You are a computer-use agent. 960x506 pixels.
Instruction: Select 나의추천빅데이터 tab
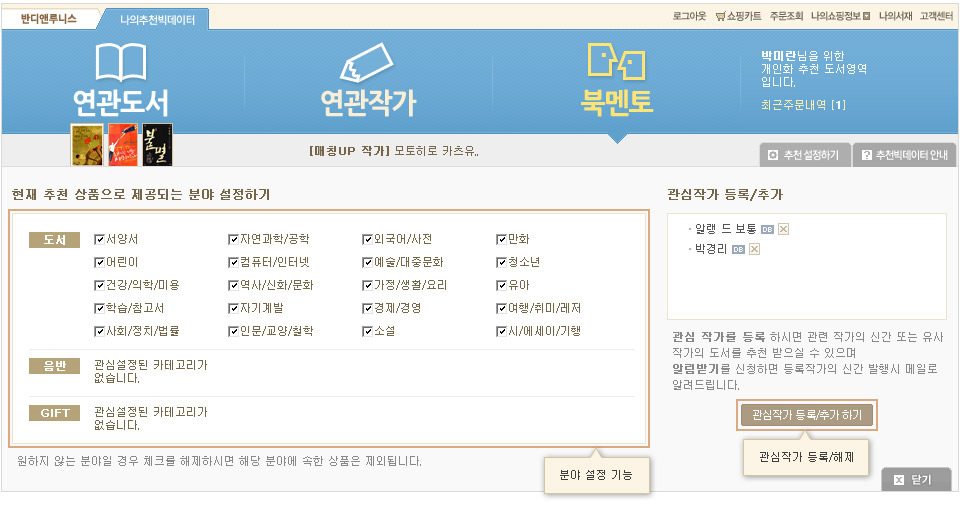[157, 19]
